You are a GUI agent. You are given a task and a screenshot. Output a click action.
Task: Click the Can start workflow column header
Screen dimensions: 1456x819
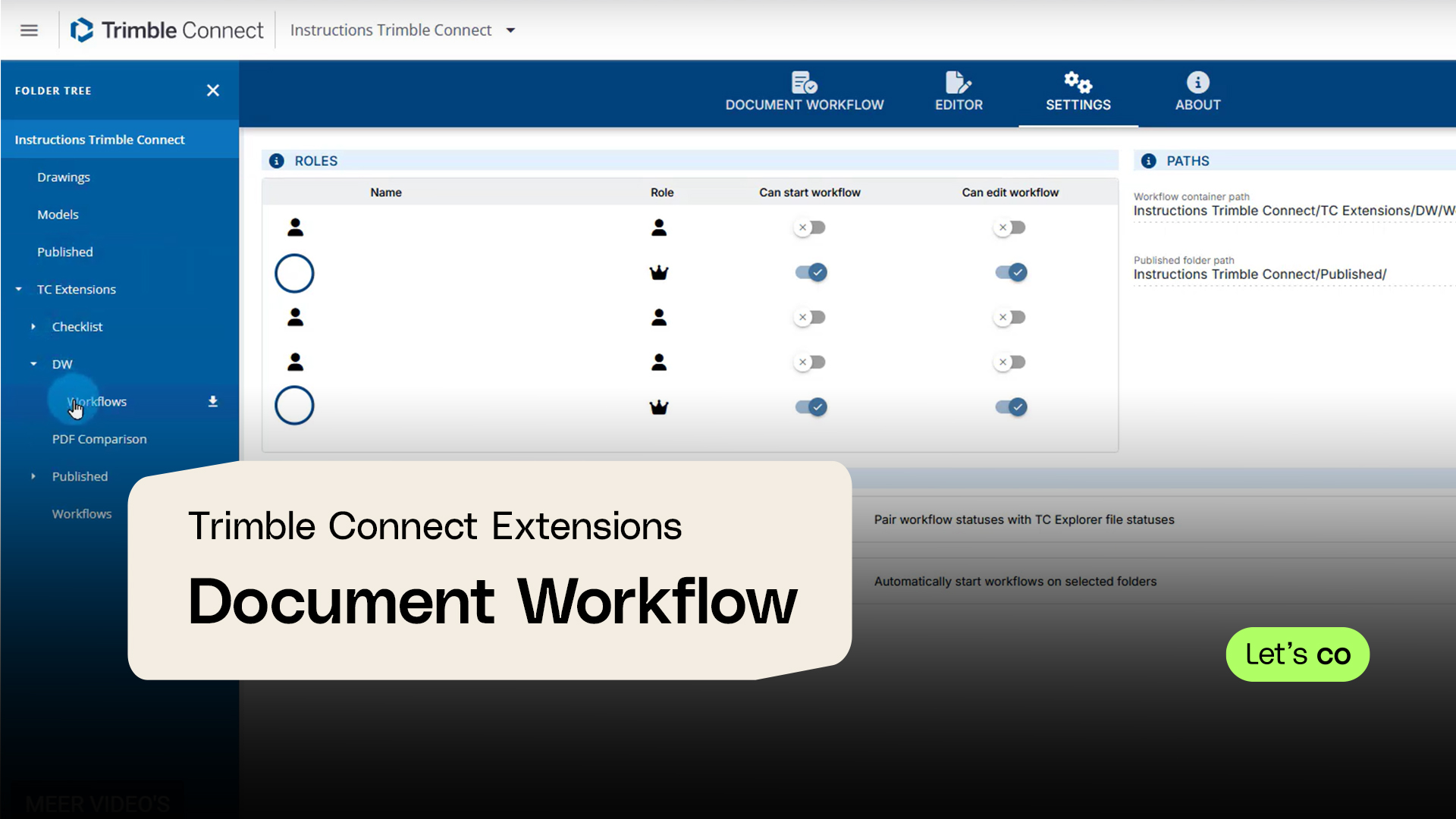tap(810, 193)
